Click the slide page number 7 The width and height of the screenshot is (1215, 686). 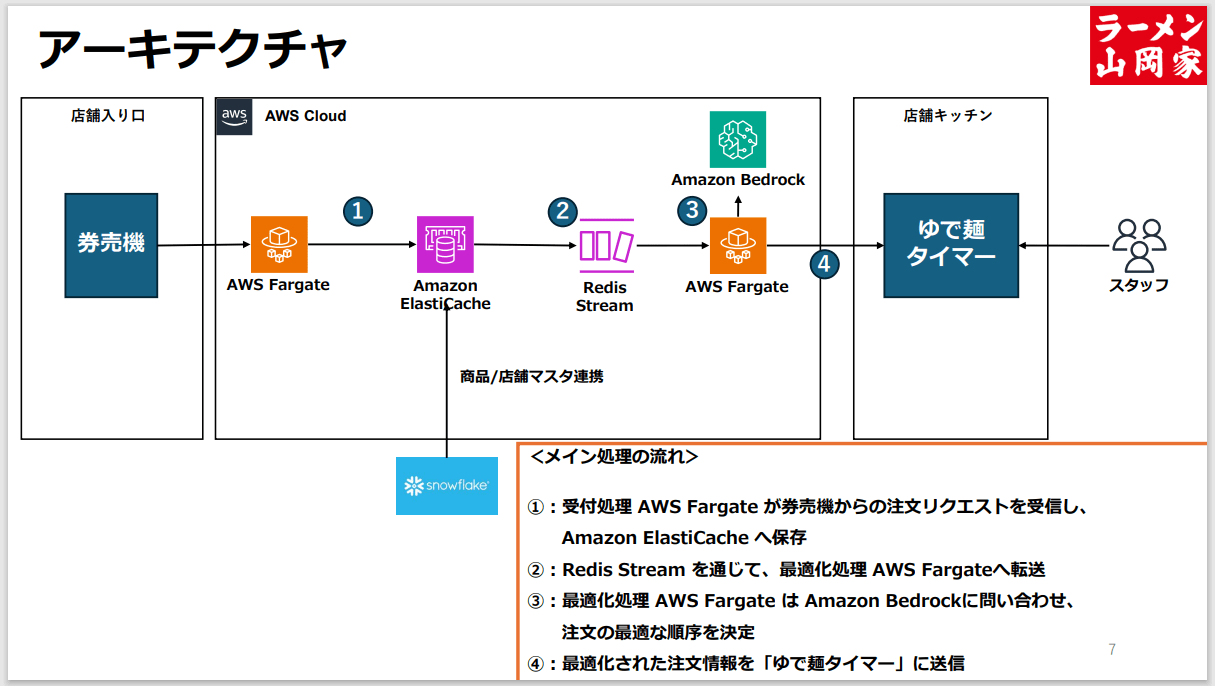pyautogui.click(x=1112, y=649)
